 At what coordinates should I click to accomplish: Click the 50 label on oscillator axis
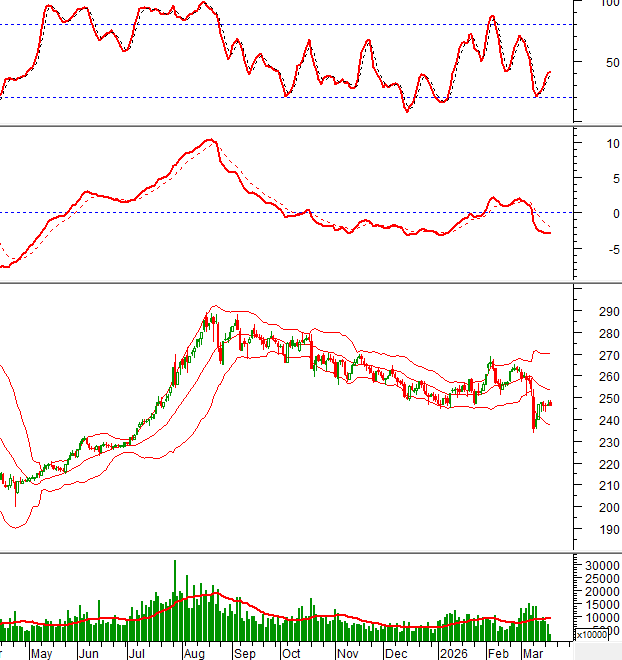[596, 62]
